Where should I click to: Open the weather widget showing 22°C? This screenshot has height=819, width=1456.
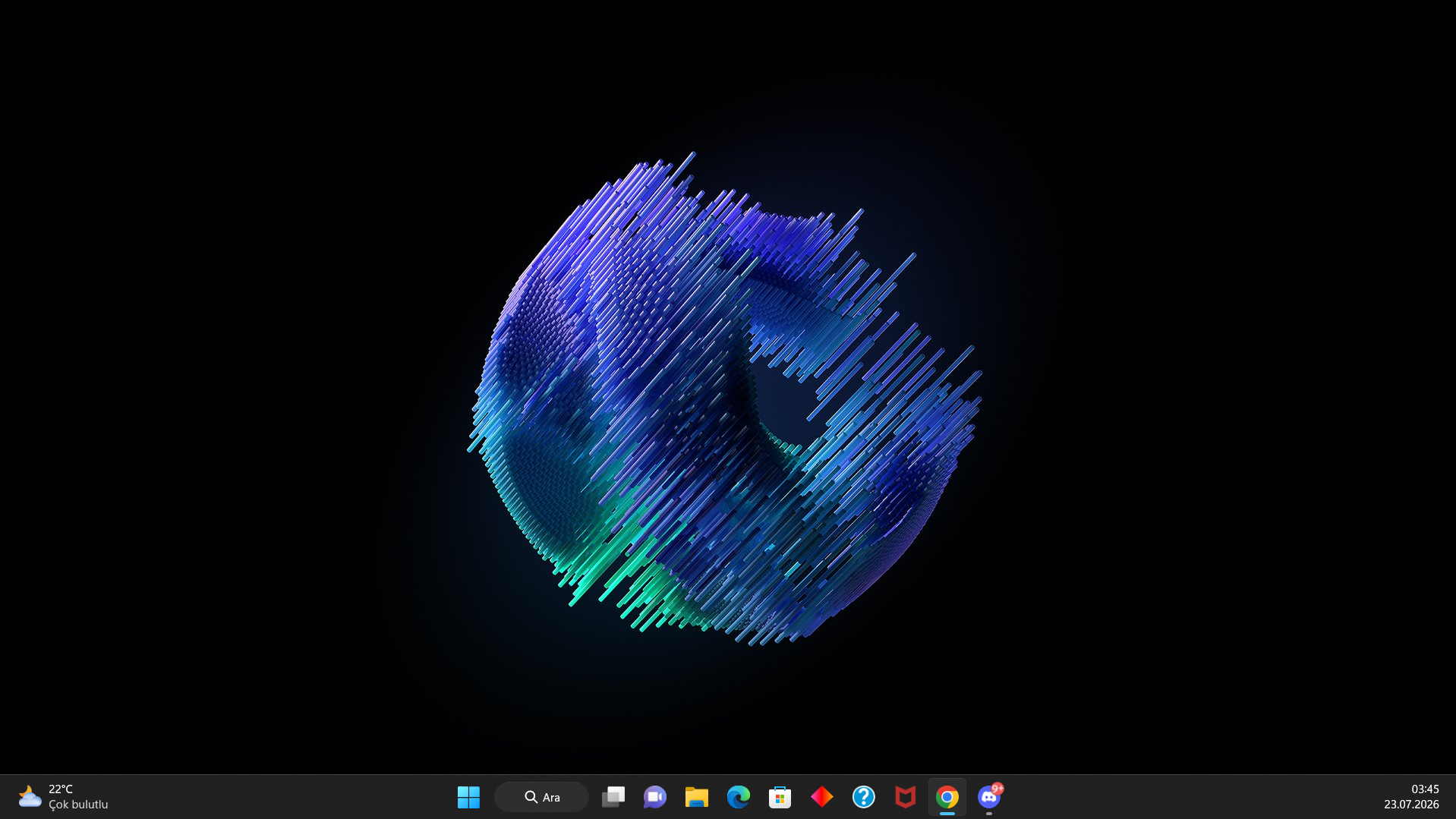click(64, 797)
